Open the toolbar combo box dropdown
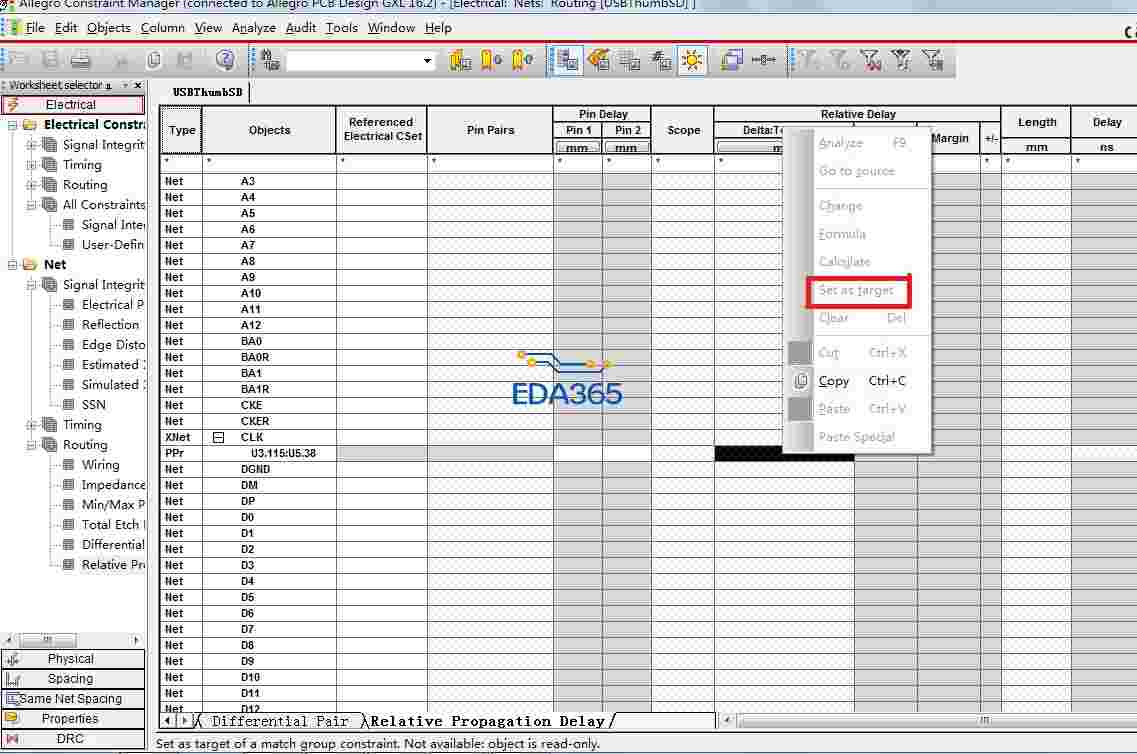Viewport: 1137px width, 754px height. (x=427, y=61)
